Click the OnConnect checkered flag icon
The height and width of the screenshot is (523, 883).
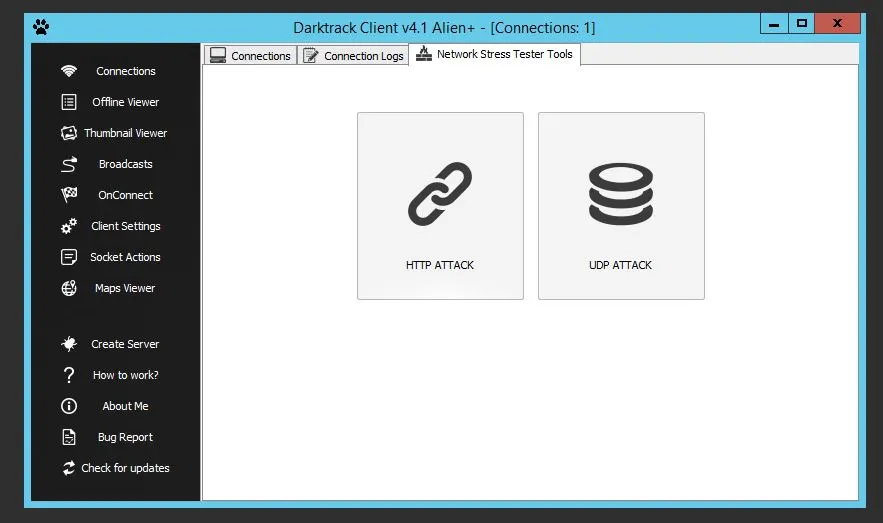coord(69,195)
